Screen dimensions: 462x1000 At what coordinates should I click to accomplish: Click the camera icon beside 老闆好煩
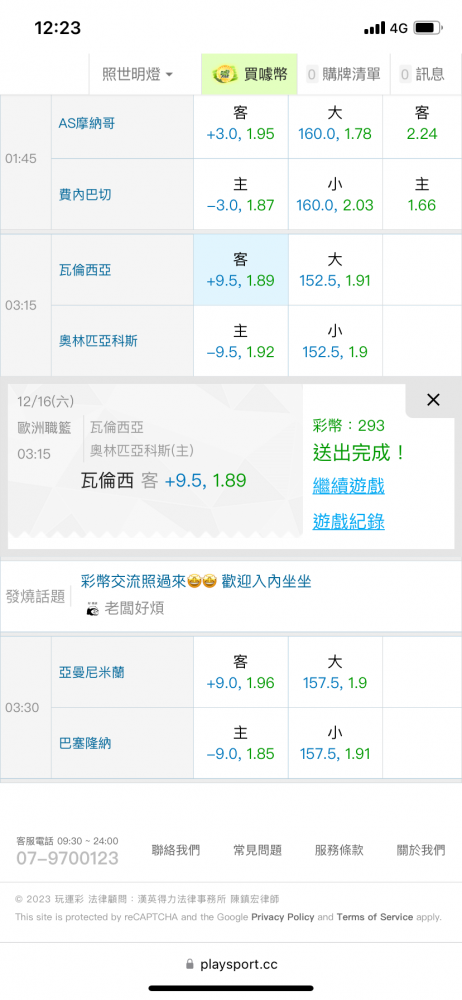tap(93, 609)
